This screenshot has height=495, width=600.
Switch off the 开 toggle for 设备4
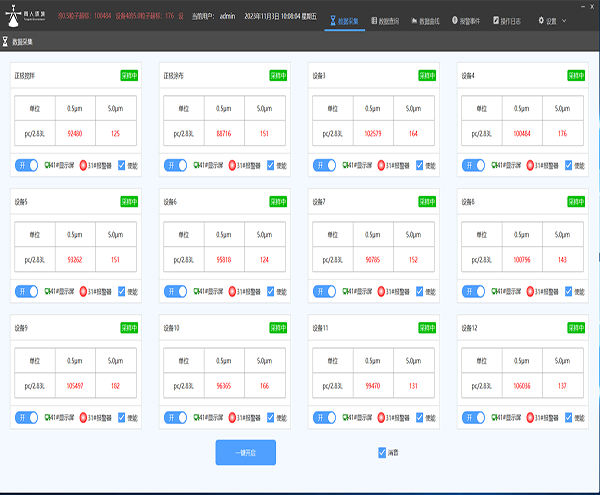click(x=473, y=165)
